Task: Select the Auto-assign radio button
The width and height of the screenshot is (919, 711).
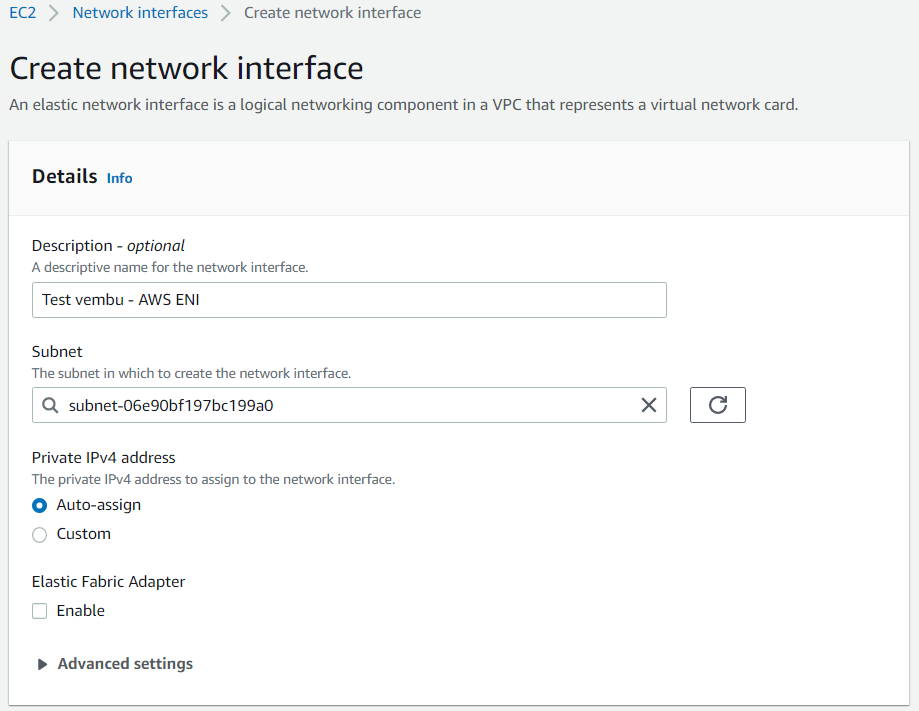Action: 39,505
